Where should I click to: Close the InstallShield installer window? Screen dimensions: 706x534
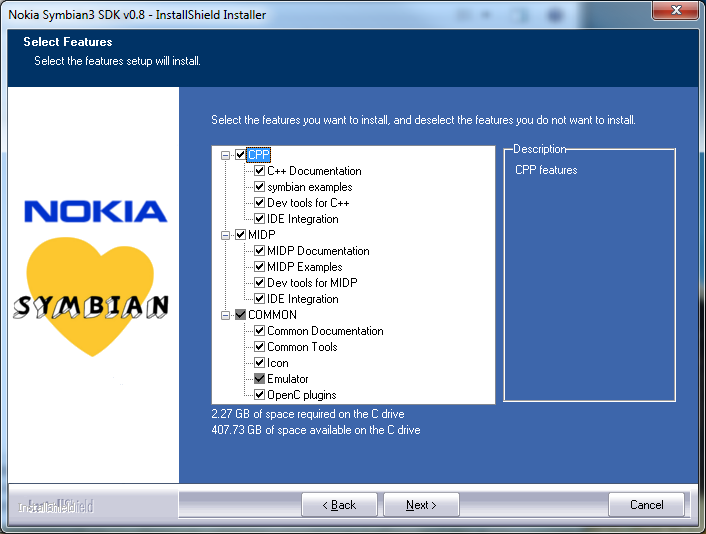point(676,10)
